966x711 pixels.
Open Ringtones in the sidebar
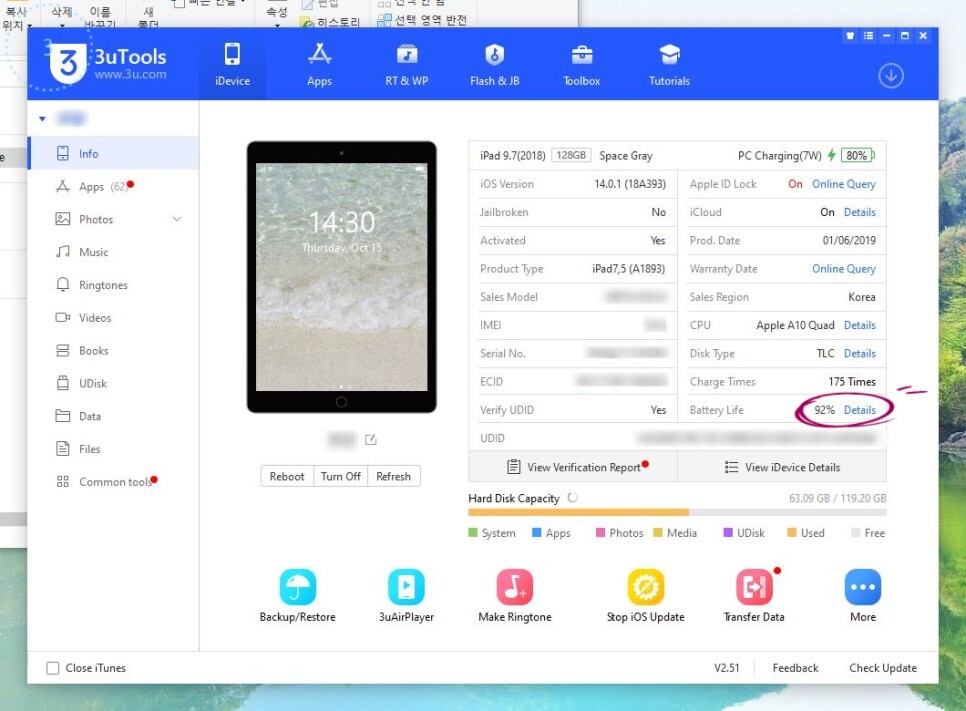coord(114,285)
